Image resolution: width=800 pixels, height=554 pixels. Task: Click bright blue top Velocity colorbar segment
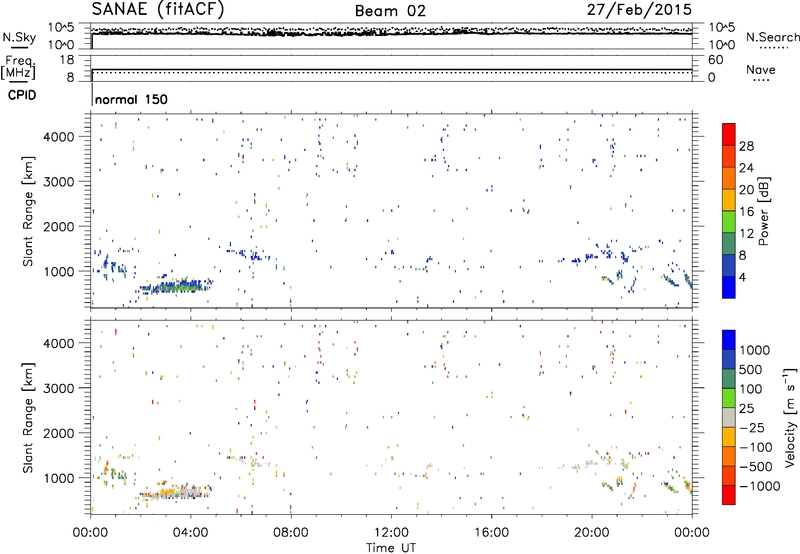[x=729, y=340]
